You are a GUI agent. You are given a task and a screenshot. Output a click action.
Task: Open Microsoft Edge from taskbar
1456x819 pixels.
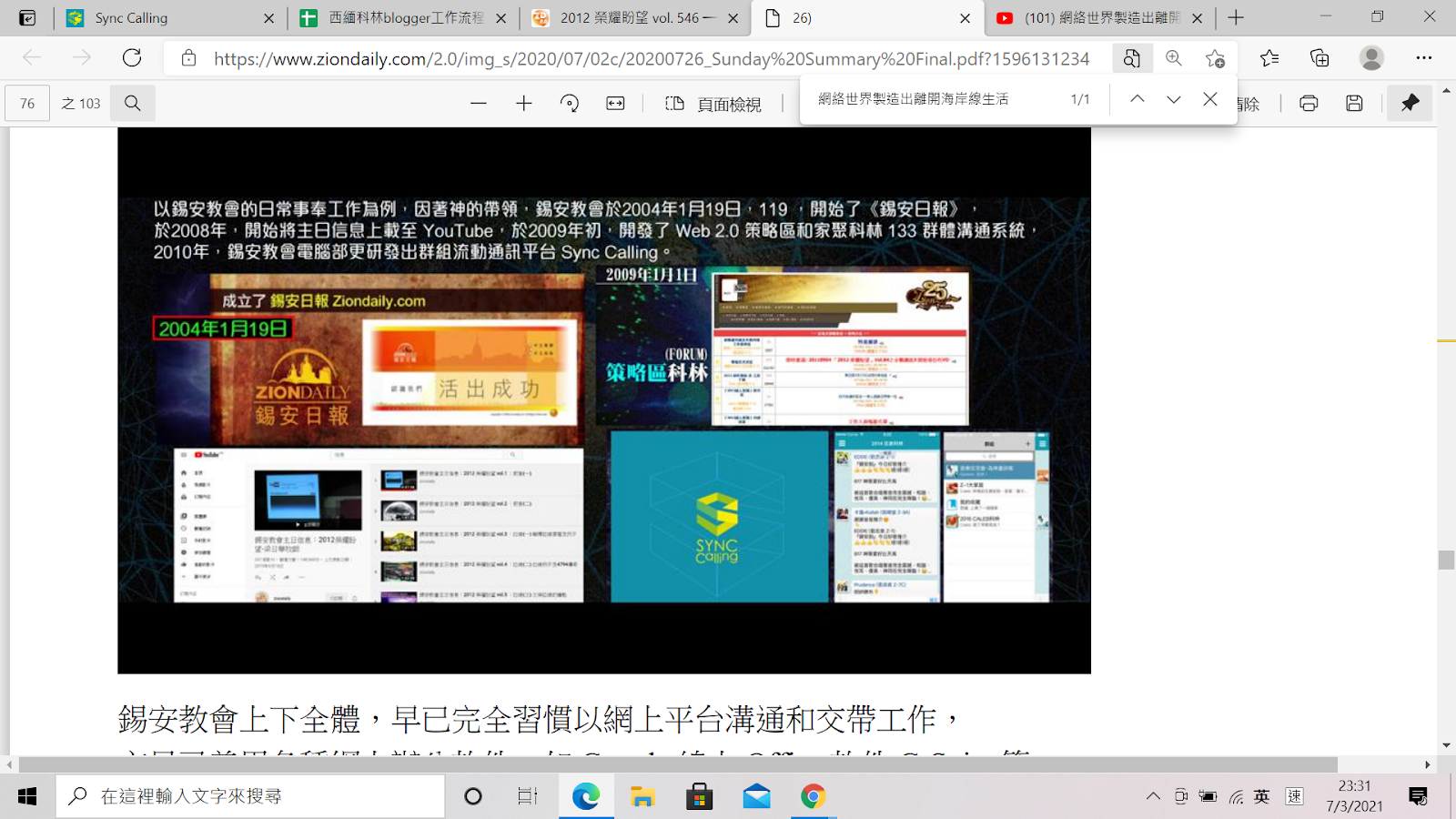click(x=585, y=796)
